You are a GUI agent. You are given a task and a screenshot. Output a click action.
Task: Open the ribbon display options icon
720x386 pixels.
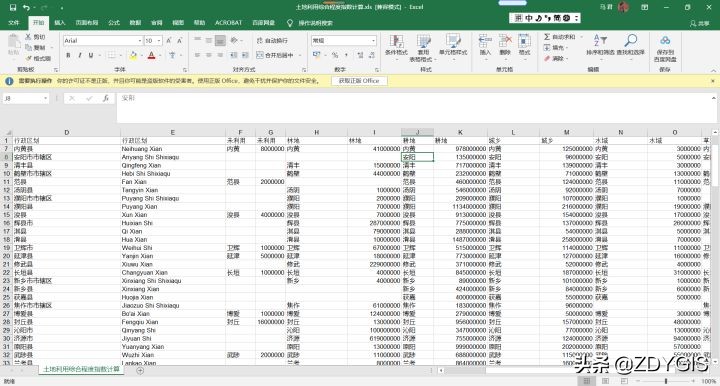pyautogui.click(x=645, y=7)
